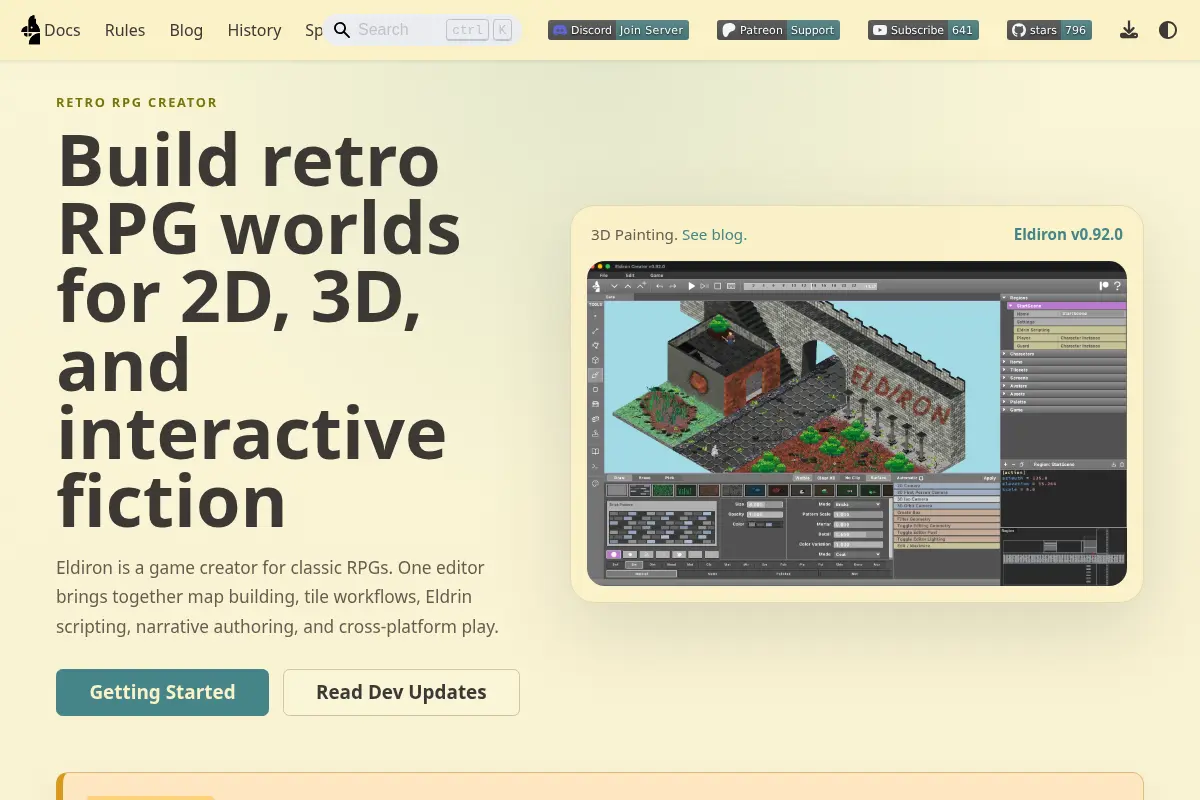Click the Eldiron logo icon

pyautogui.click(x=31, y=30)
